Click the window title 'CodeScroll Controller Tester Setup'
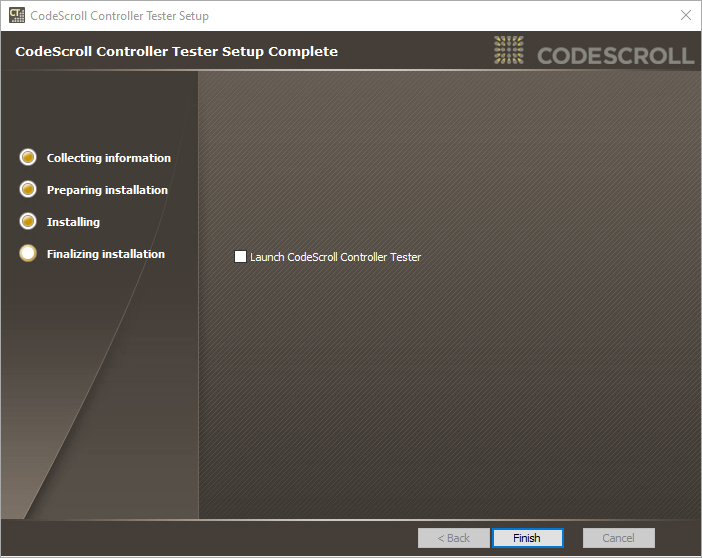The height and width of the screenshot is (558, 702). point(120,16)
